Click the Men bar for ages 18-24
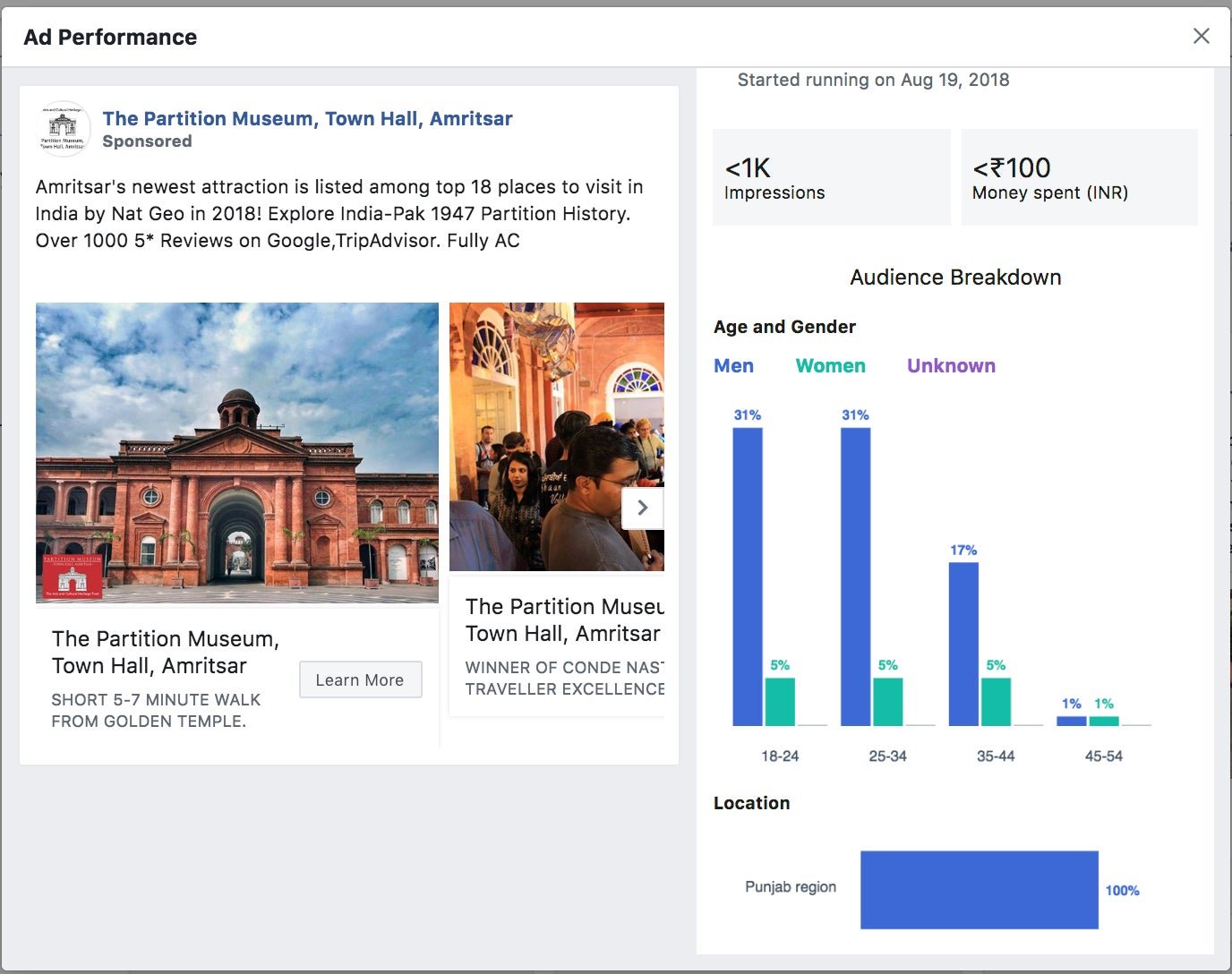 pyautogui.click(x=748, y=577)
